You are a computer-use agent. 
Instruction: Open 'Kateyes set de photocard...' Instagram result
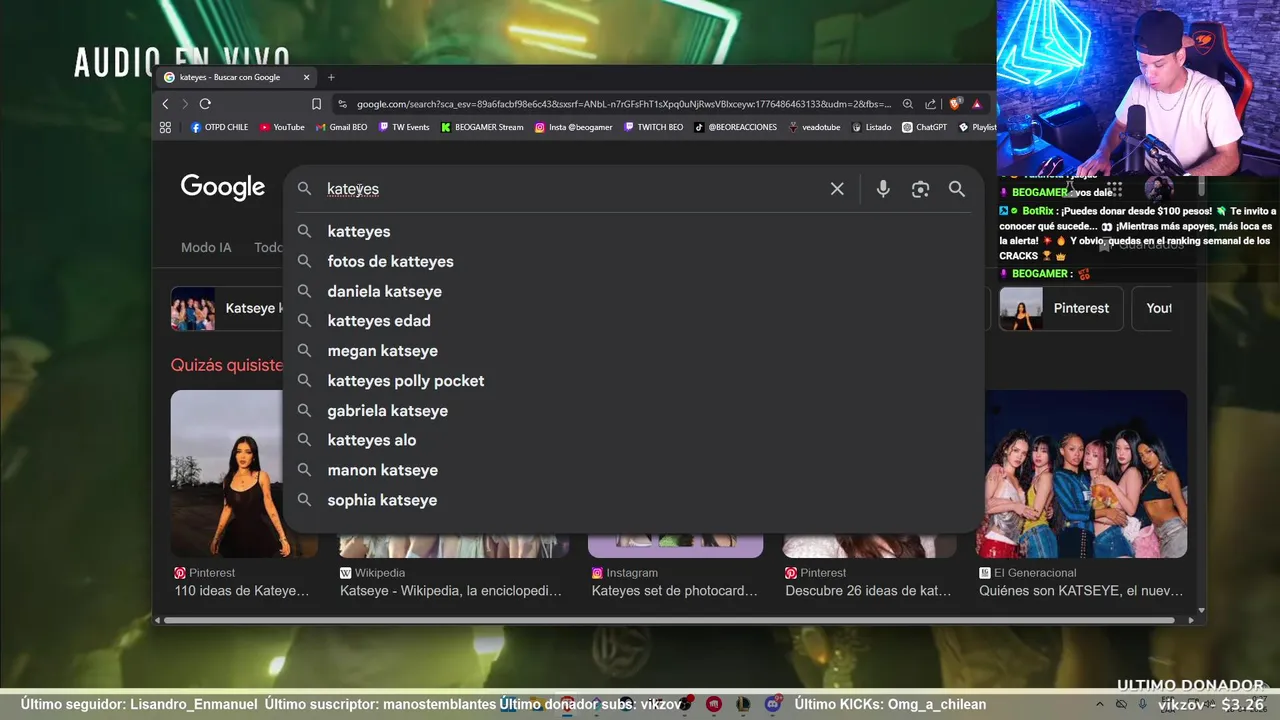coord(675,591)
